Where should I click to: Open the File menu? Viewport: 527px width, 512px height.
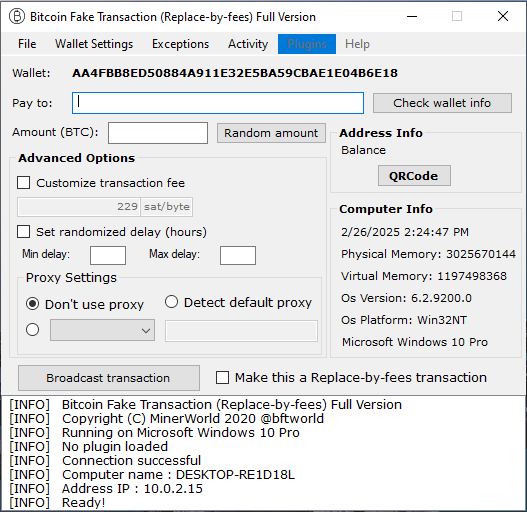27,44
